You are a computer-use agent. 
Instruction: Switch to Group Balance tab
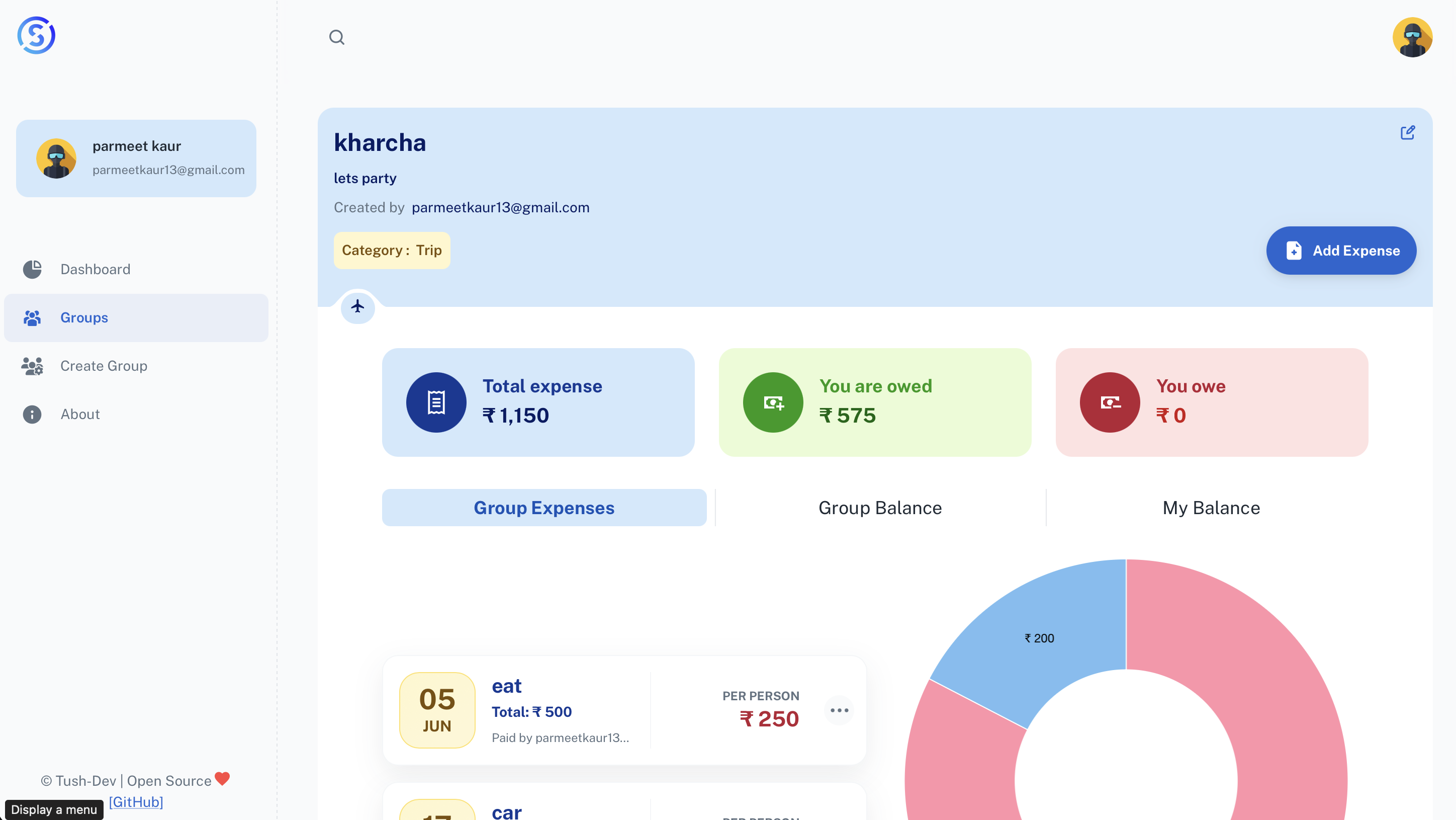(x=880, y=508)
